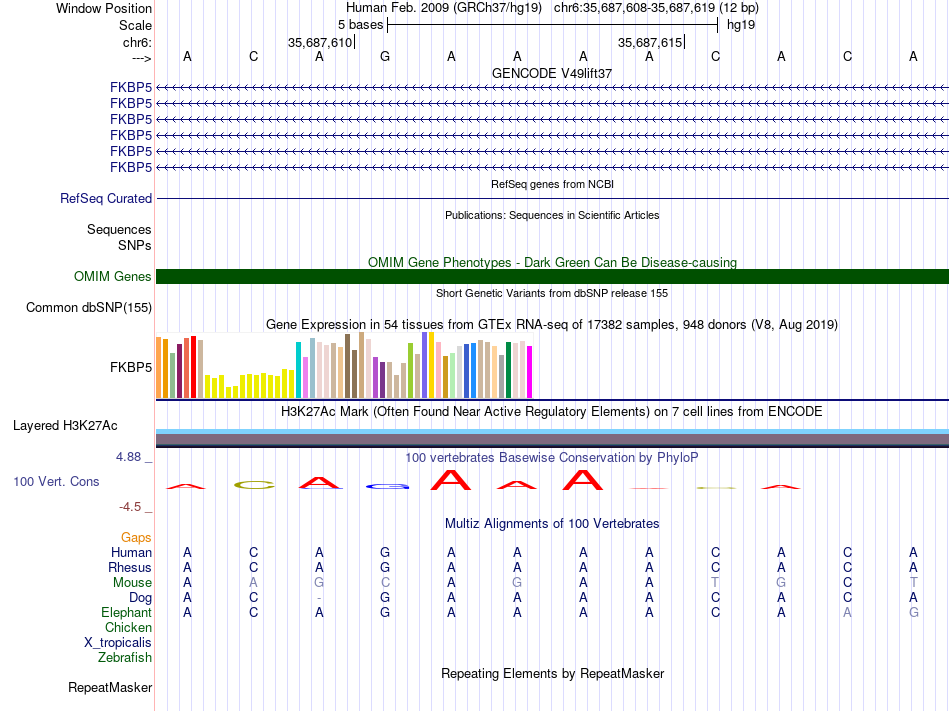Click the G base in chr6 sequence row

click(x=385, y=56)
